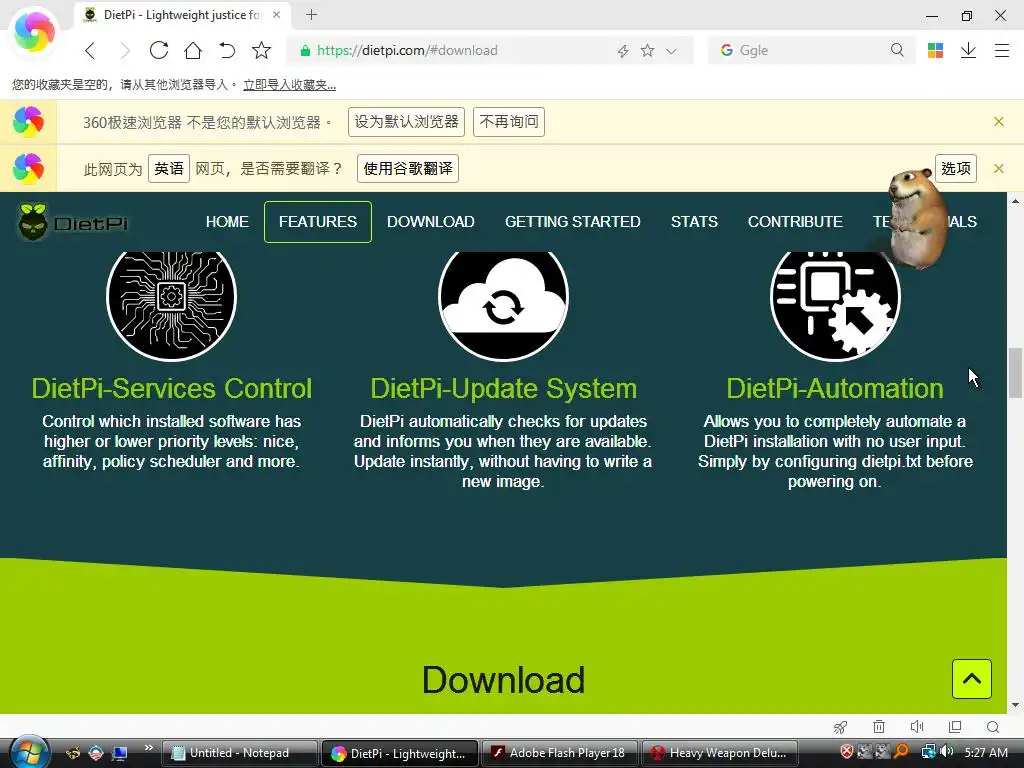This screenshot has height=768, width=1024.
Task: Click the import bookmarks link
Action: [289, 85]
